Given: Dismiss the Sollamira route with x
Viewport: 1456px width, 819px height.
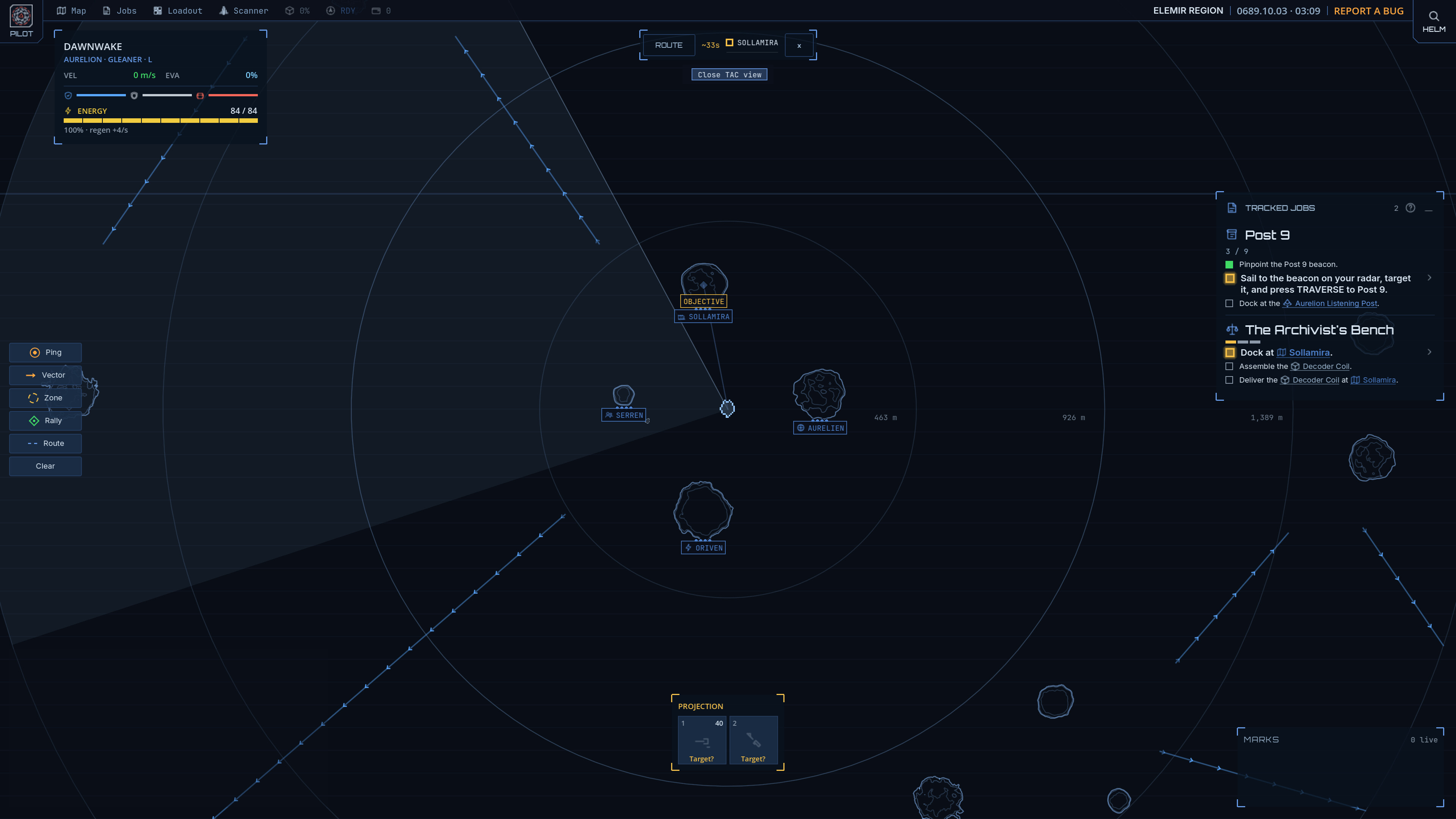Looking at the screenshot, I should [799, 45].
